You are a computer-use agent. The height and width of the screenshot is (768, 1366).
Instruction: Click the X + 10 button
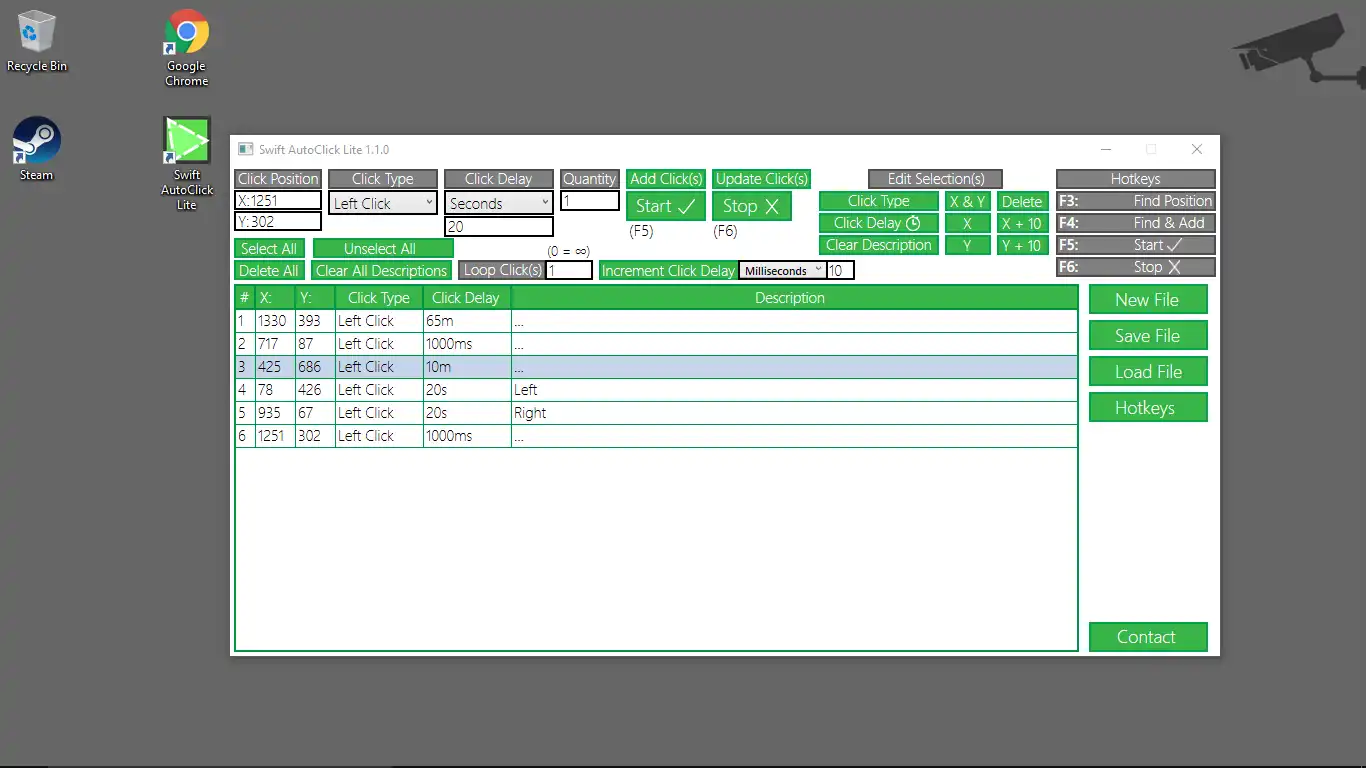point(1022,223)
